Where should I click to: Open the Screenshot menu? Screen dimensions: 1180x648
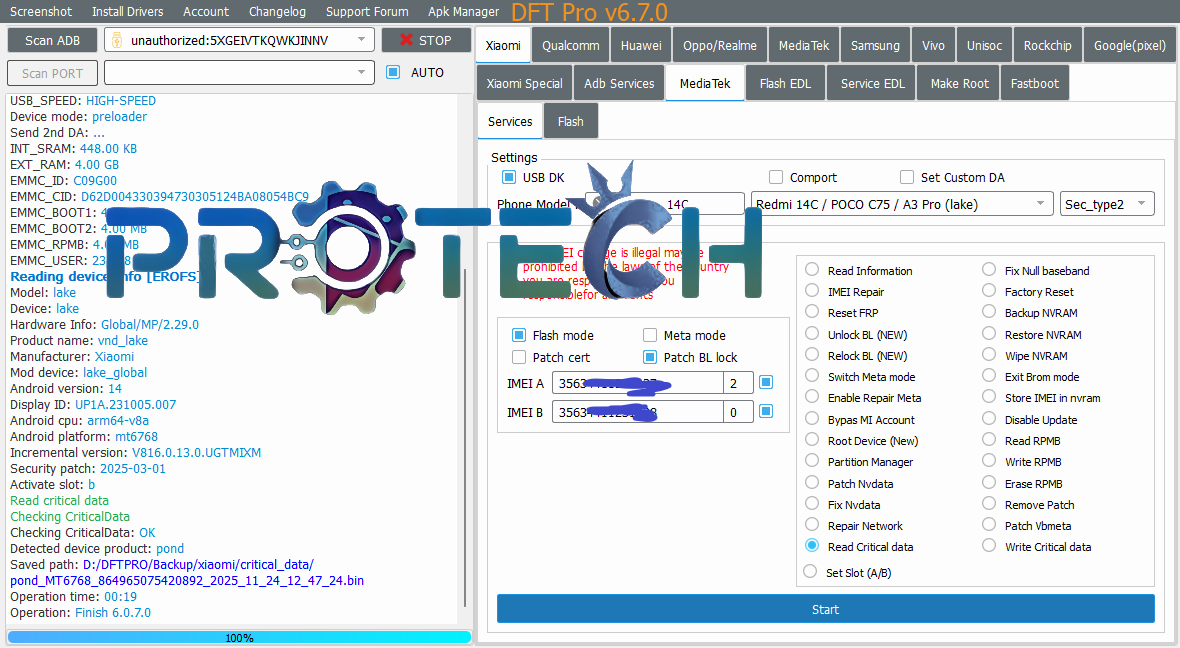click(41, 11)
